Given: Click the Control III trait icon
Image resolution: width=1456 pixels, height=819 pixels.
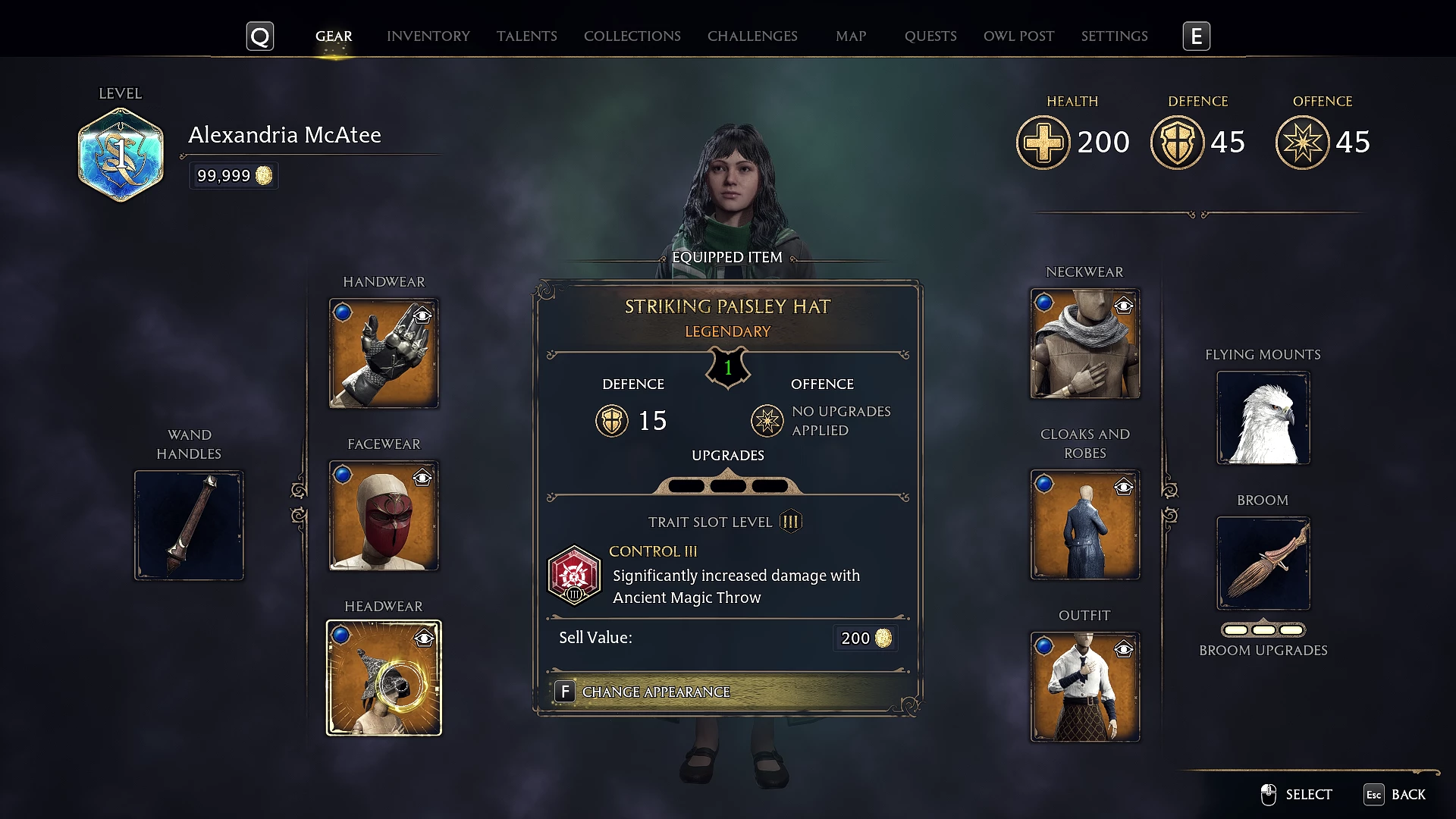Looking at the screenshot, I should [574, 576].
